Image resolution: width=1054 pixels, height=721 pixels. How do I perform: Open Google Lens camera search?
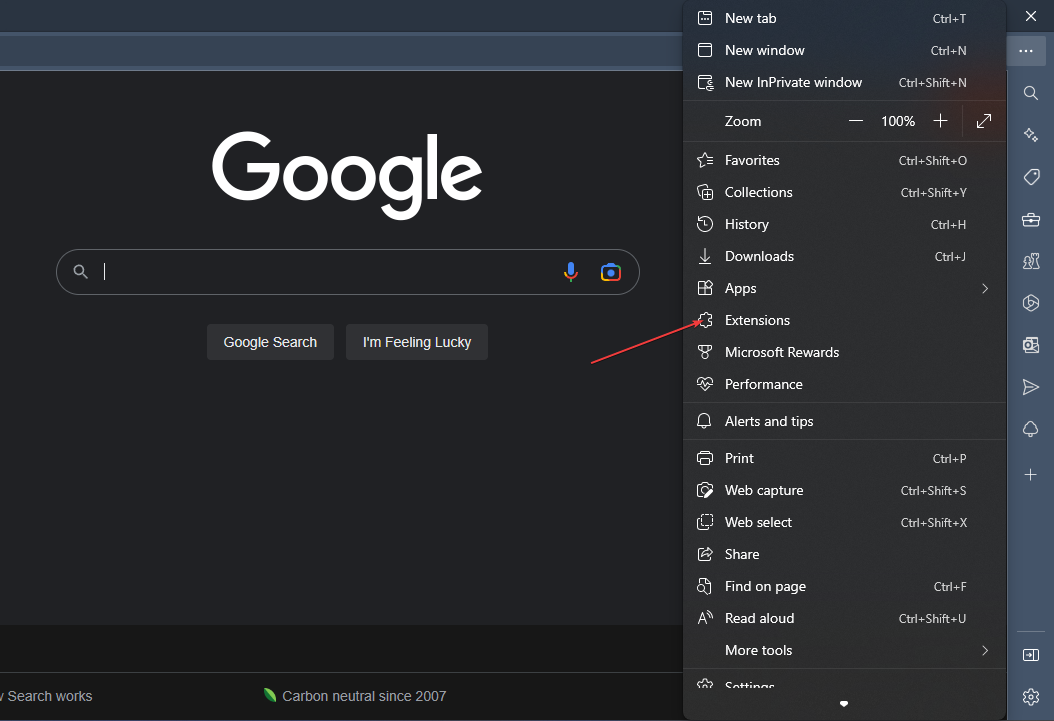pos(610,271)
